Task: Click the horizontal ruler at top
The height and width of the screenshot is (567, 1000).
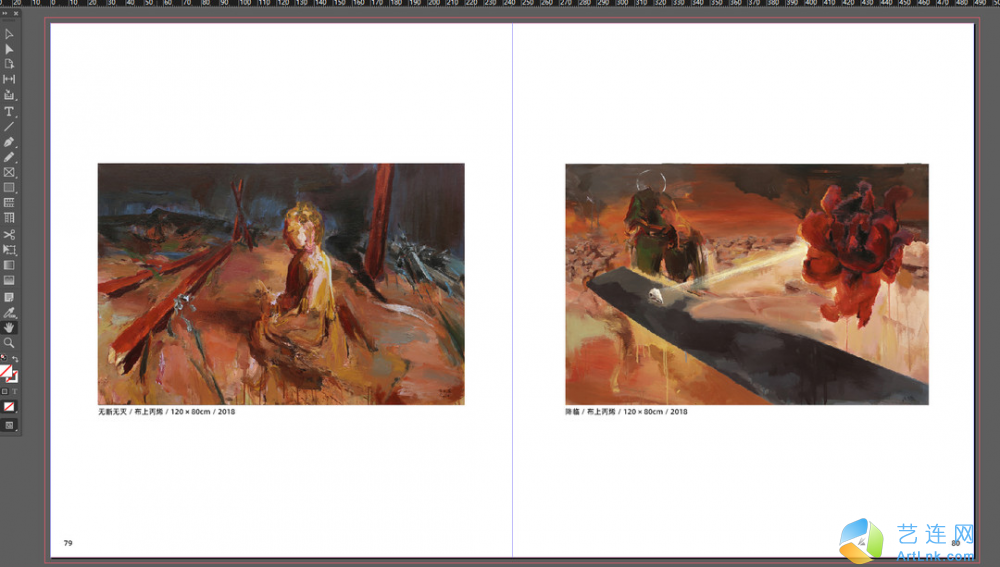Action: (x=500, y=3)
